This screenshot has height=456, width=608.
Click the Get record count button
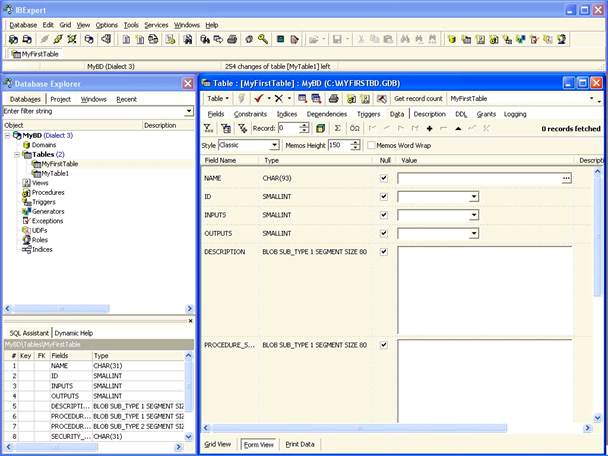coord(418,99)
